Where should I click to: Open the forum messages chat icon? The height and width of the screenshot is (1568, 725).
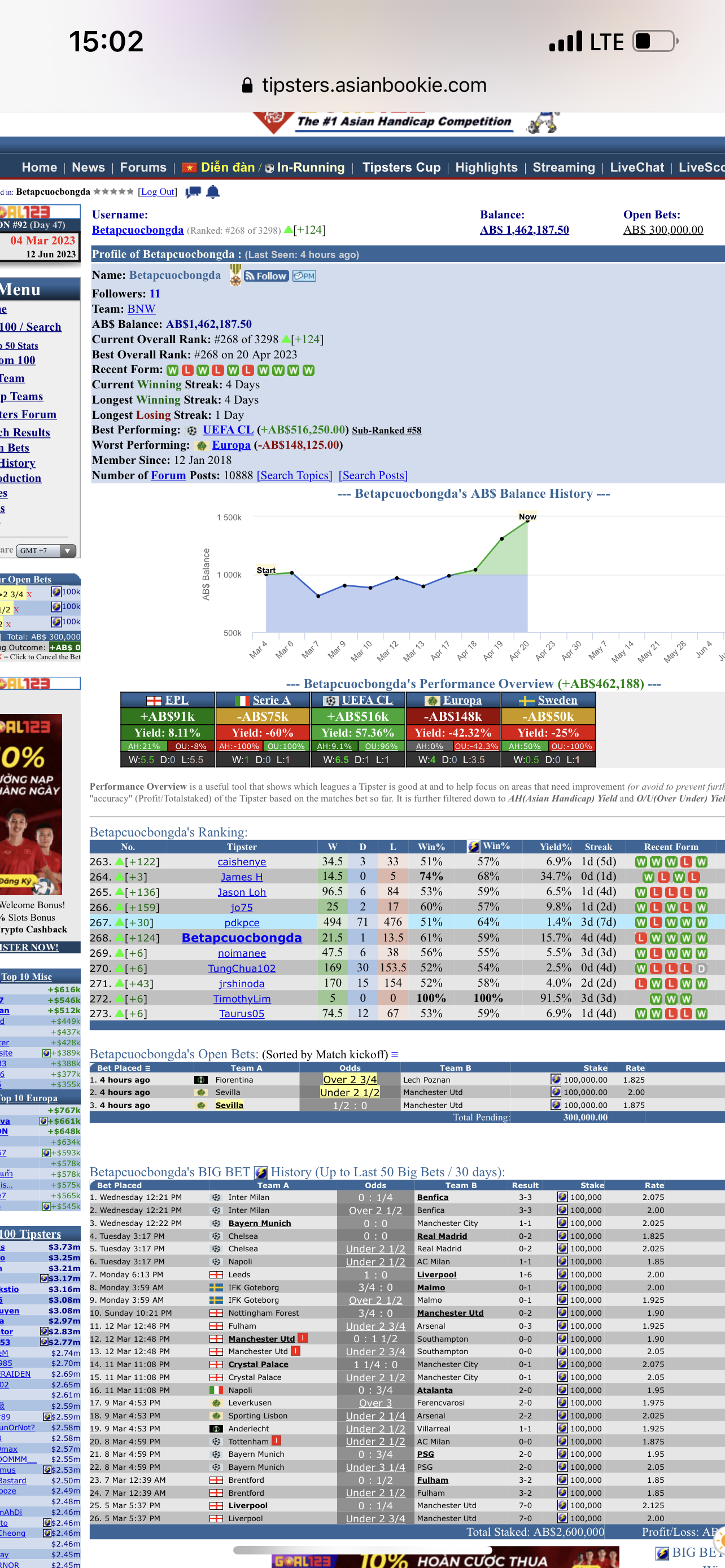click(193, 192)
